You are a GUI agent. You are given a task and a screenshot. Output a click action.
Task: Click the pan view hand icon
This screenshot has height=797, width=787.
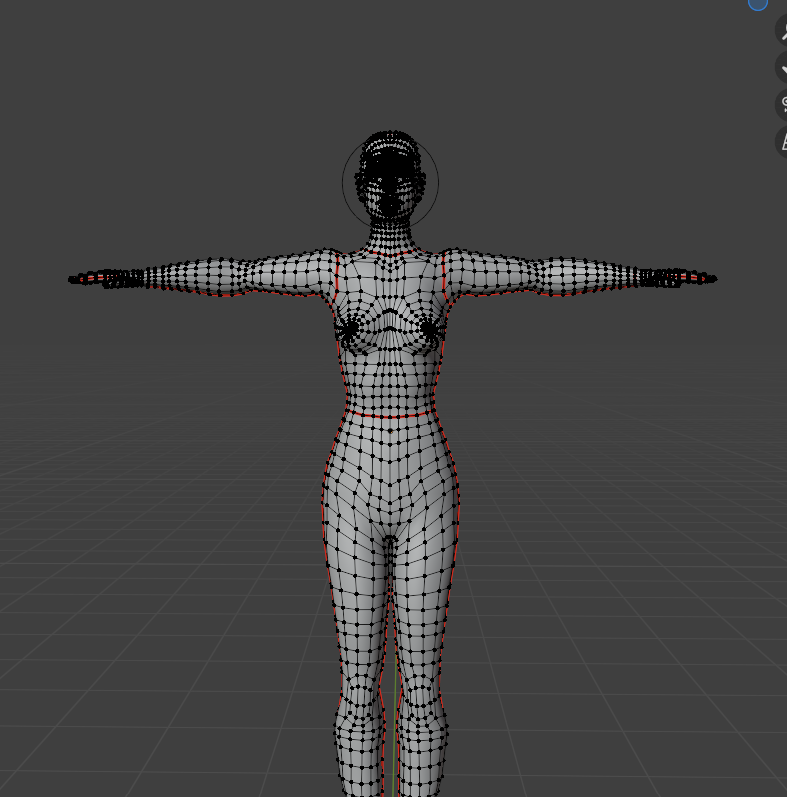pyautogui.click(x=782, y=67)
